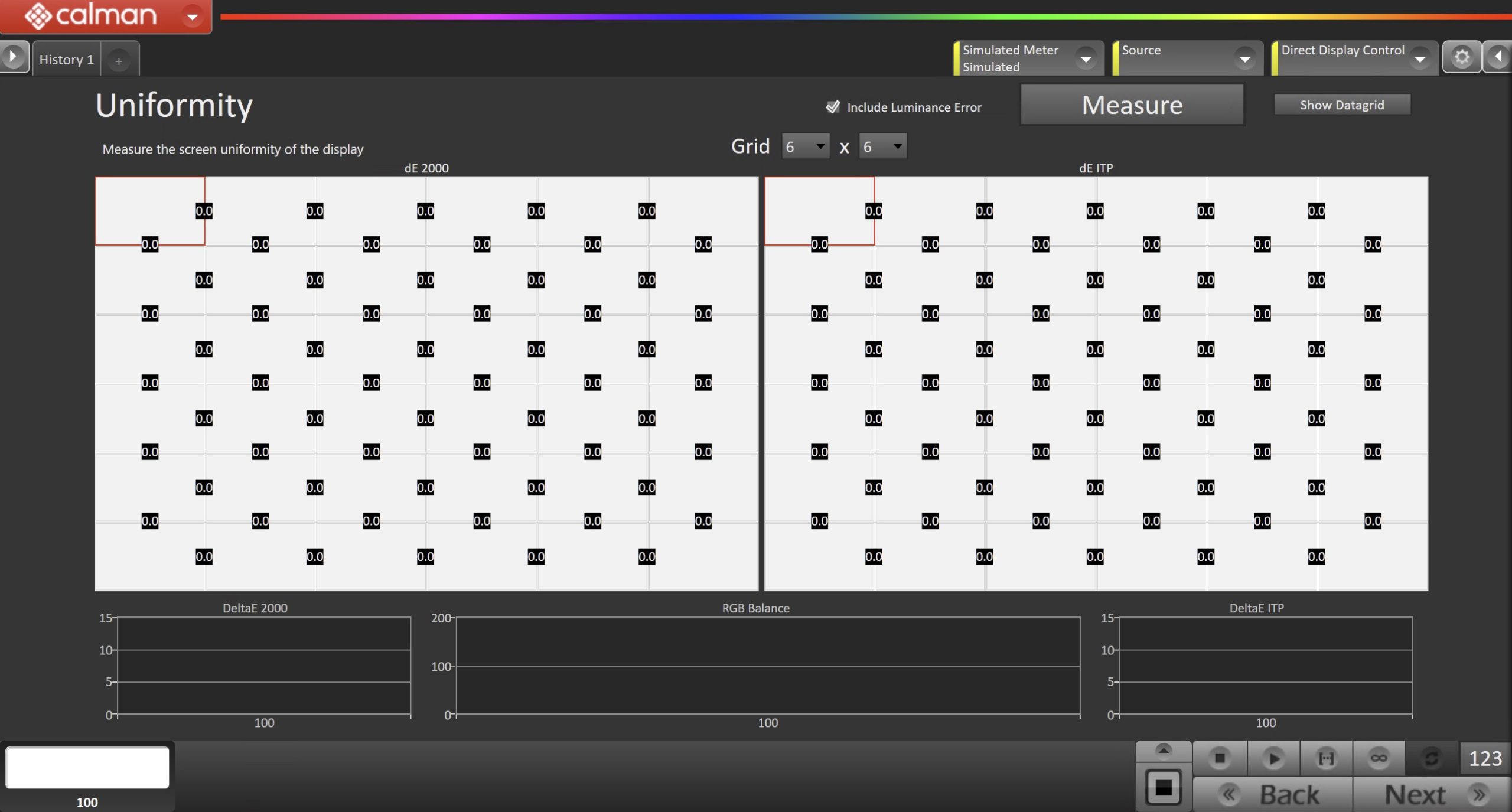Screen dimensions: 1512x812
Task: Open the Grid rows dropdown
Action: [805, 146]
